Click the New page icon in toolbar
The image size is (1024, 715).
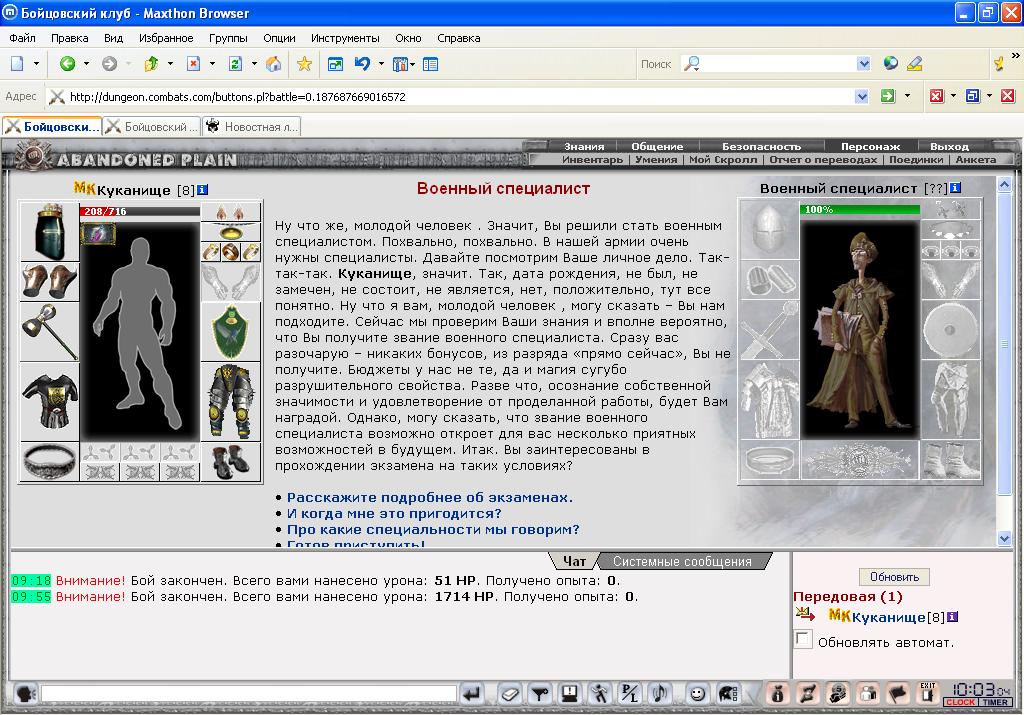point(18,63)
